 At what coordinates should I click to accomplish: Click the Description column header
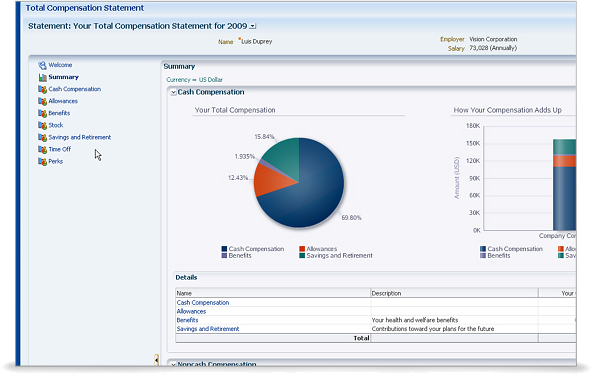click(x=454, y=293)
